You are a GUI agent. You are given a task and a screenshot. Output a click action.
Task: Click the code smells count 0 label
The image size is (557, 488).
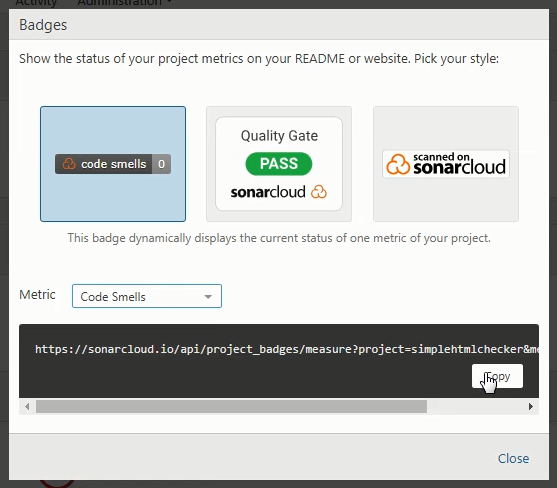click(161, 164)
